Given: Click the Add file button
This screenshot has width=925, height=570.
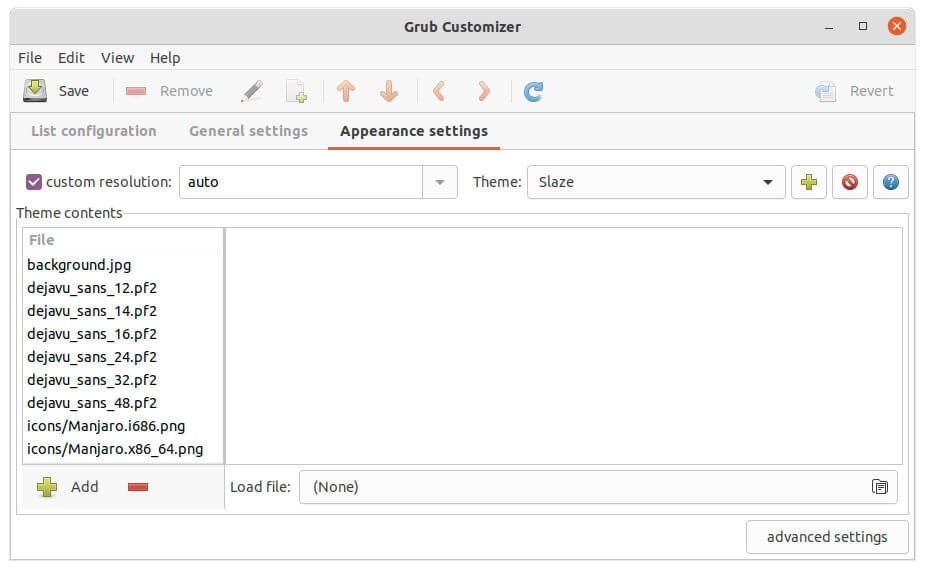Looking at the screenshot, I should 68,487.
